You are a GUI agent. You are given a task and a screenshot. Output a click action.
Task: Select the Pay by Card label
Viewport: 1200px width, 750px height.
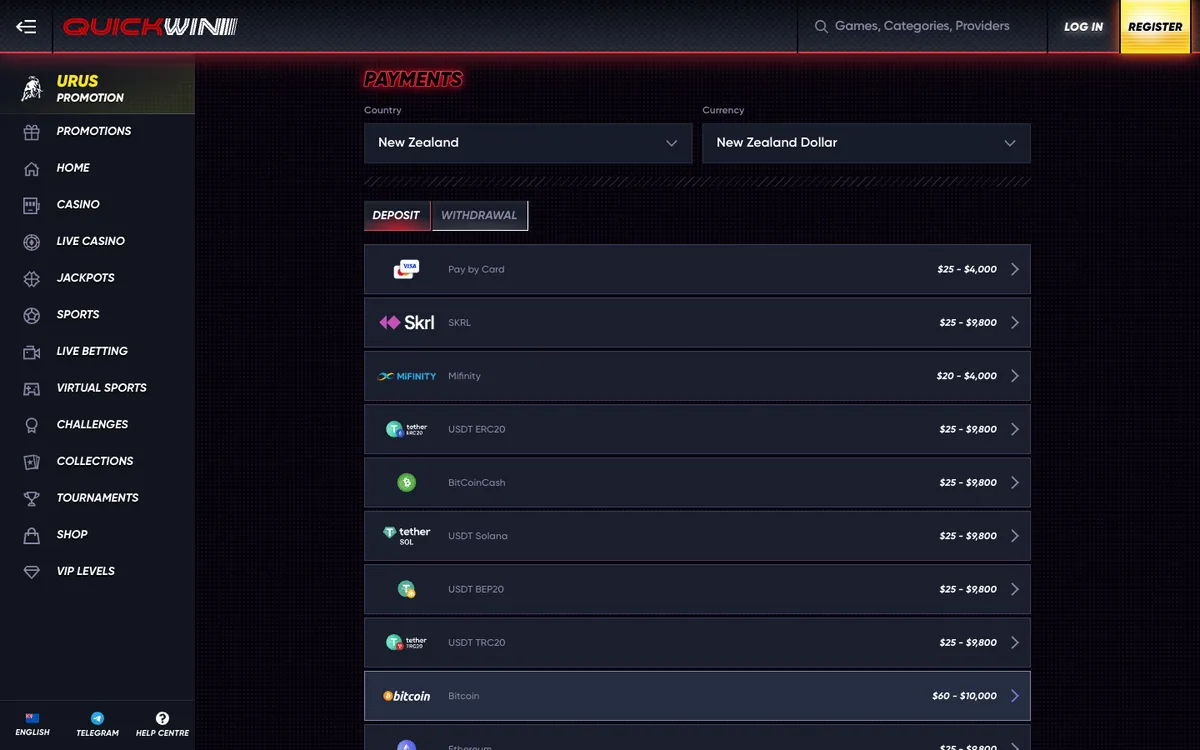click(476, 269)
